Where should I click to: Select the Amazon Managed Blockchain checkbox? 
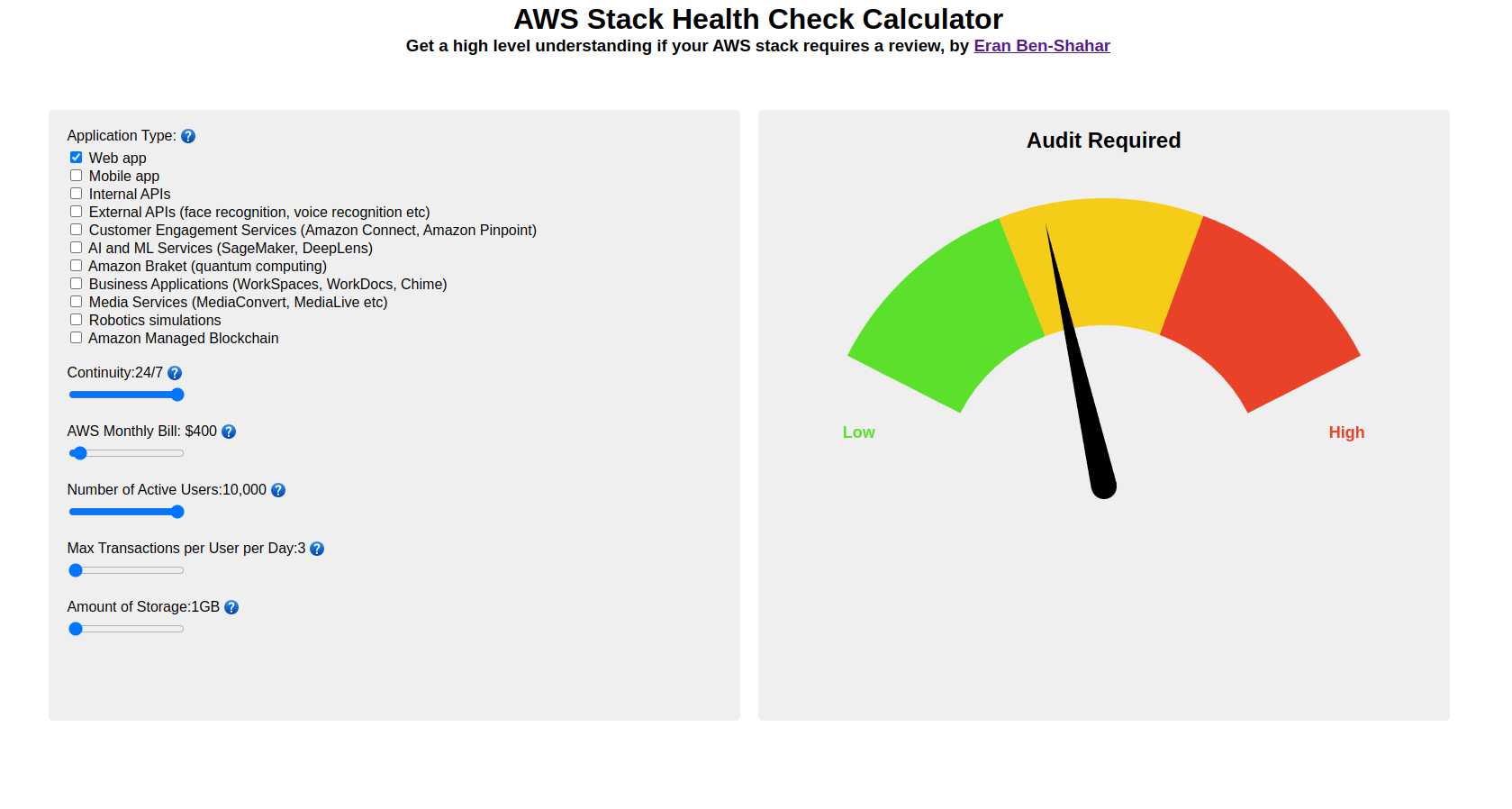[76, 337]
